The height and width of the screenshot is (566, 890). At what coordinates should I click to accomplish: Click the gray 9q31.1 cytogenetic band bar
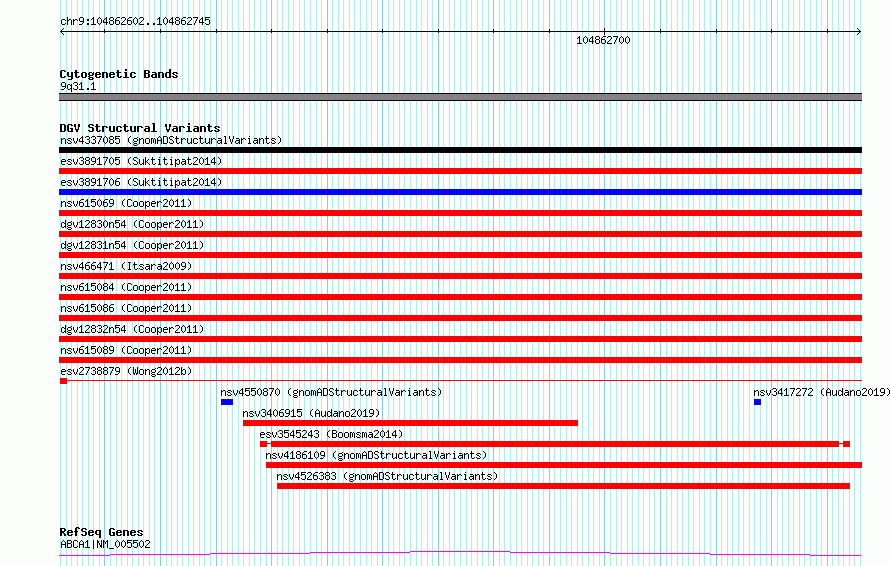(460, 97)
